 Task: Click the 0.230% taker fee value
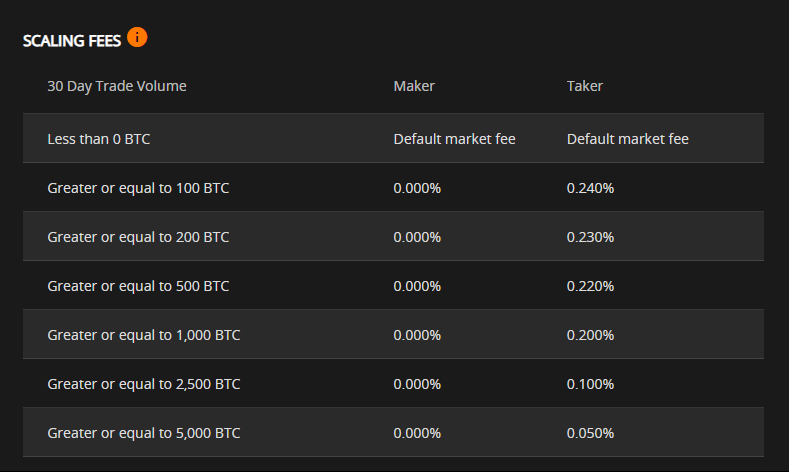pos(590,237)
